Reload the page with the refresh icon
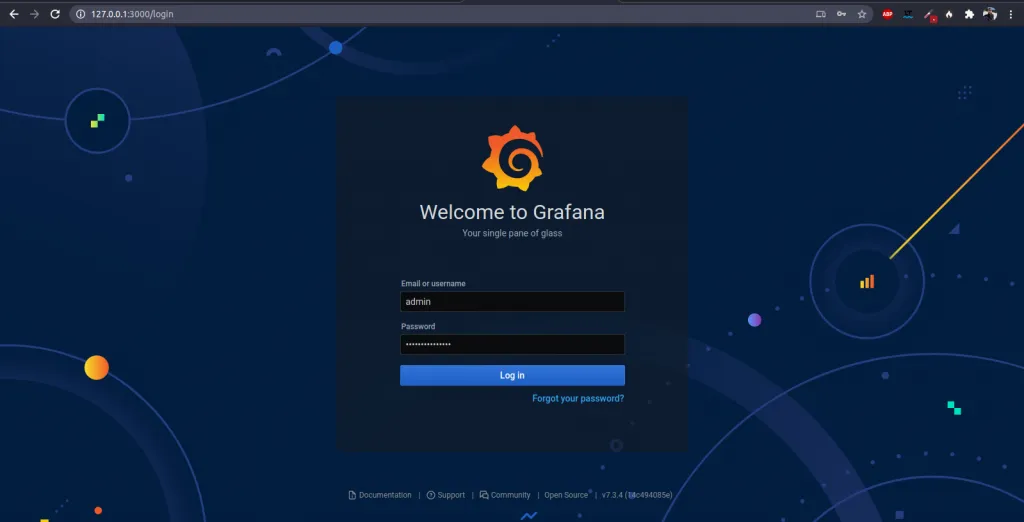This screenshot has width=1024, height=522. click(x=55, y=14)
